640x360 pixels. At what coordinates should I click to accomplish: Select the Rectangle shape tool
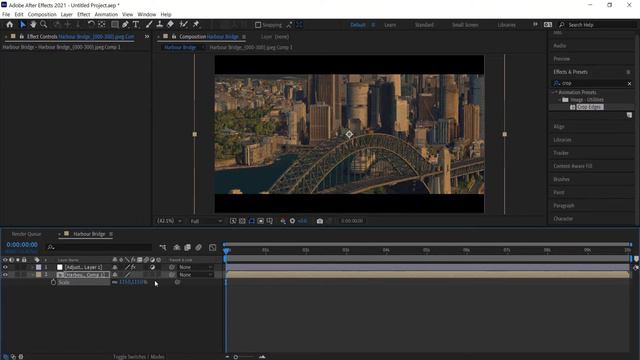tap(115, 24)
